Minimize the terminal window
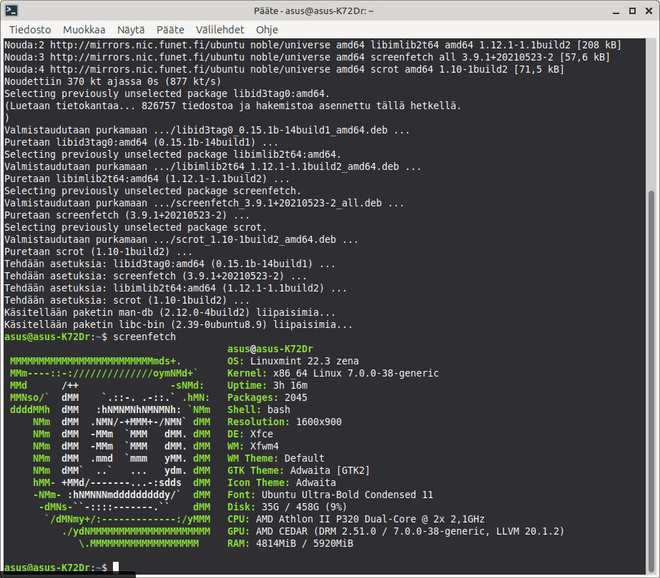 (616, 11)
